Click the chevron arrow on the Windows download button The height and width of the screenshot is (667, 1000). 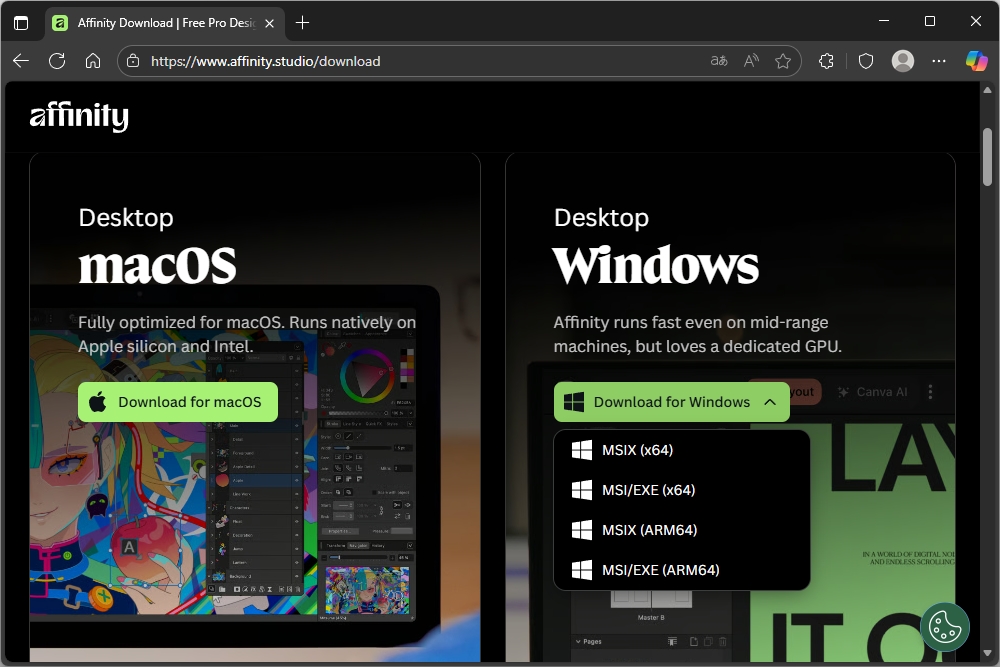770,402
